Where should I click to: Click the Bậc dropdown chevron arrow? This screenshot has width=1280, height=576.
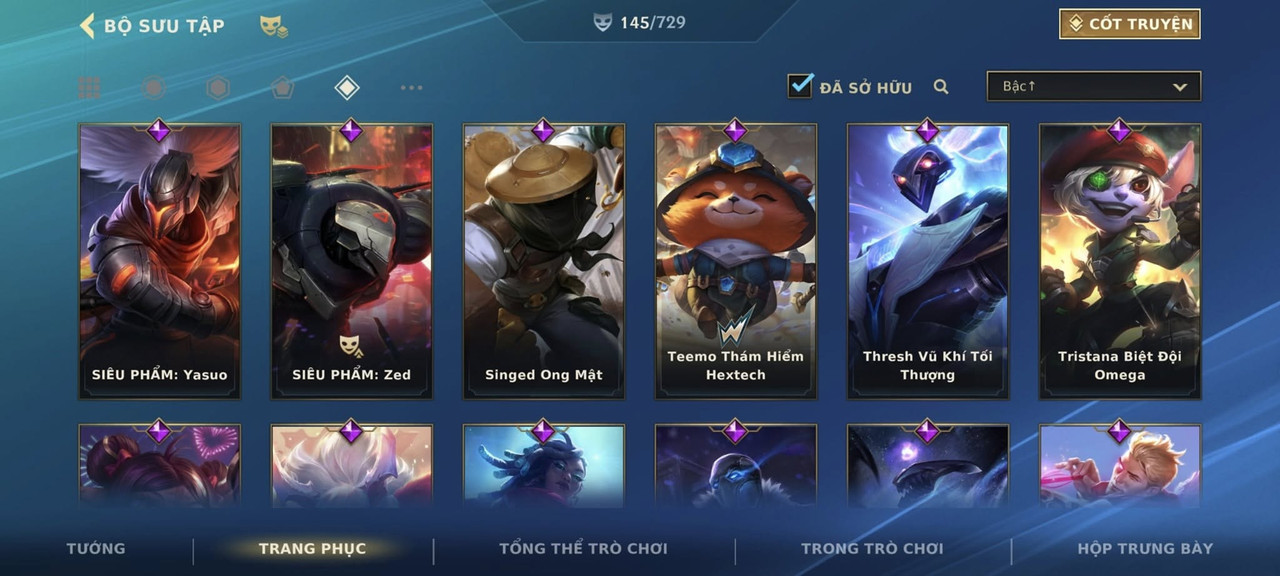point(1180,87)
